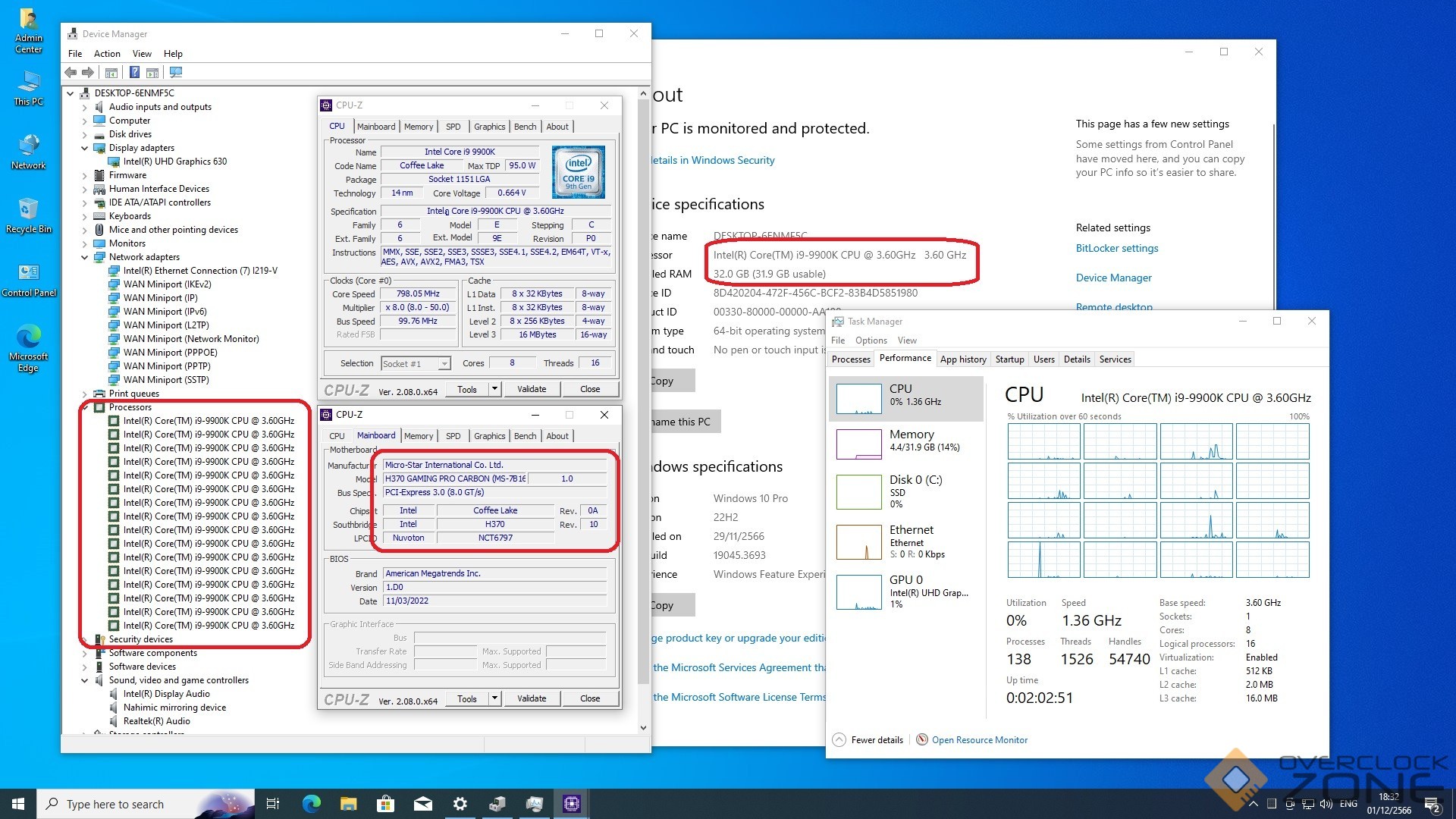1456x819 pixels.
Task: Switch to the Startup tab in Task Manager
Action: (1009, 359)
